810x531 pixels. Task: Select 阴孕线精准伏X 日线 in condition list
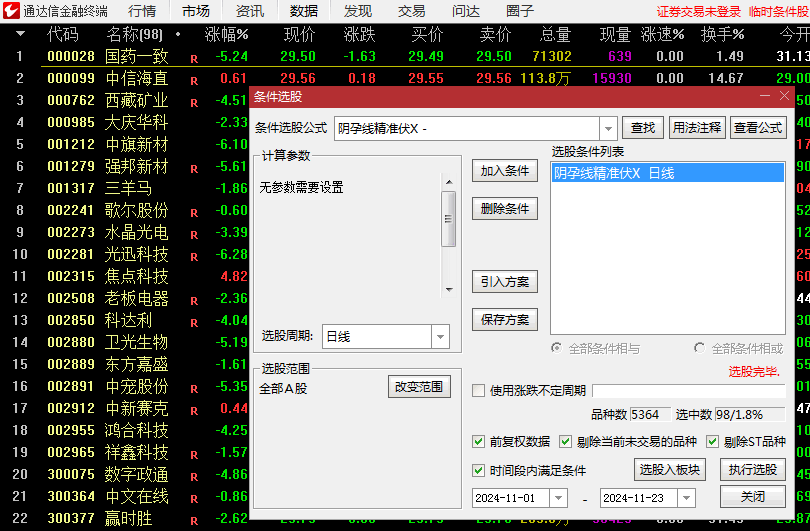pyautogui.click(x=667, y=173)
